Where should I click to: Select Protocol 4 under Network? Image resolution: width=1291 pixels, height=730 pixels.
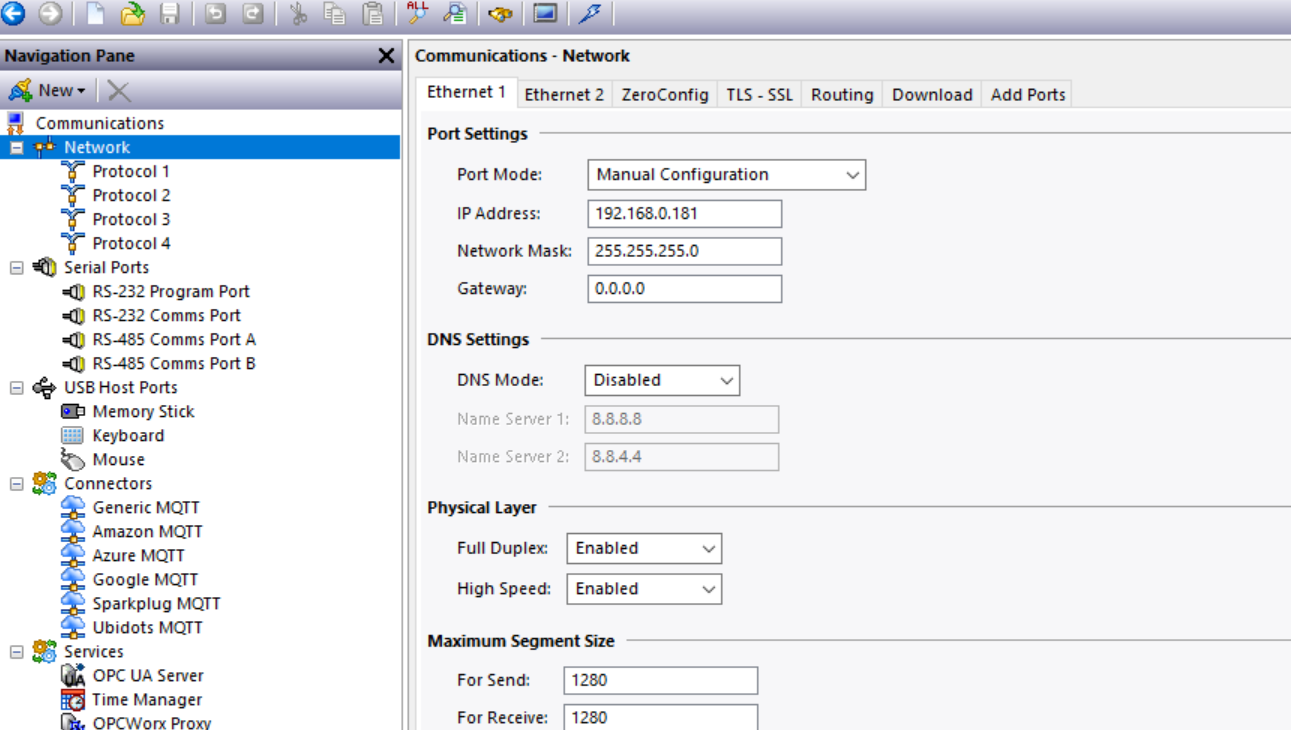pyautogui.click(x=131, y=243)
